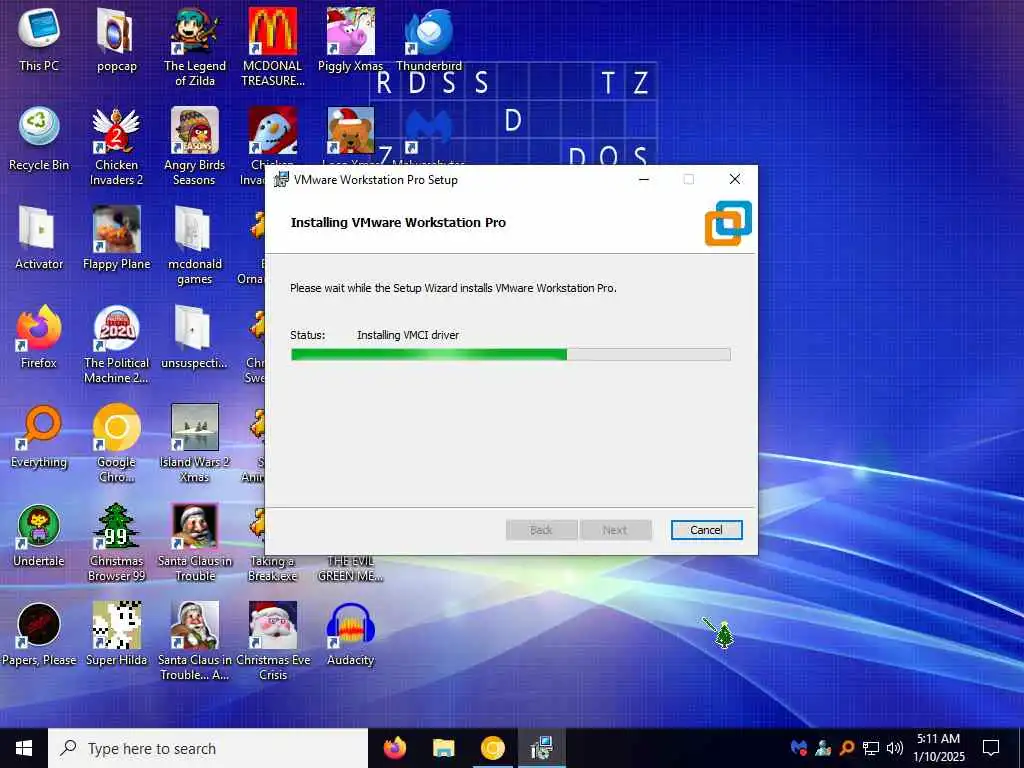Select The Political Machine 2020 shortcut
This screenshot has width=1024, height=768.
coord(116,344)
